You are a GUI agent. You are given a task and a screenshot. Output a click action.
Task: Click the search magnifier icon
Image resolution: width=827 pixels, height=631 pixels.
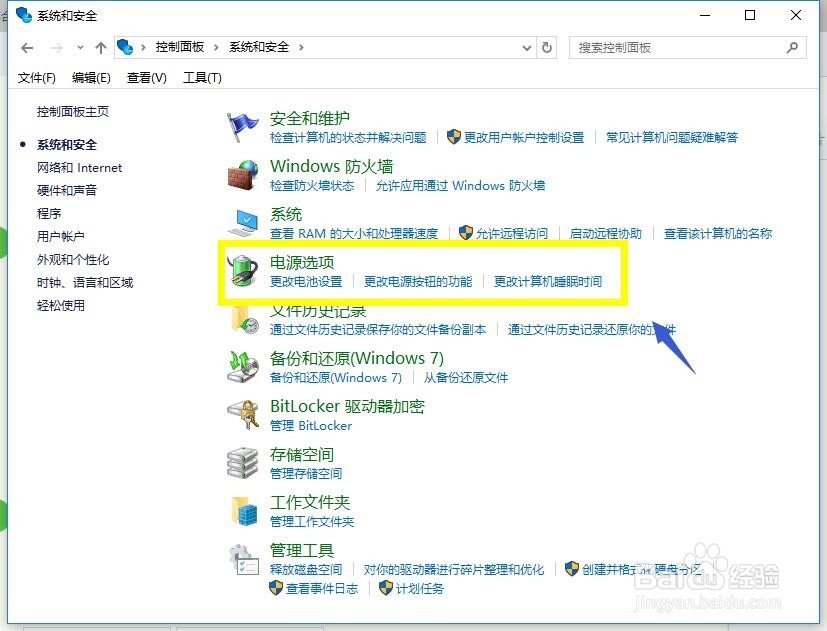(x=792, y=47)
